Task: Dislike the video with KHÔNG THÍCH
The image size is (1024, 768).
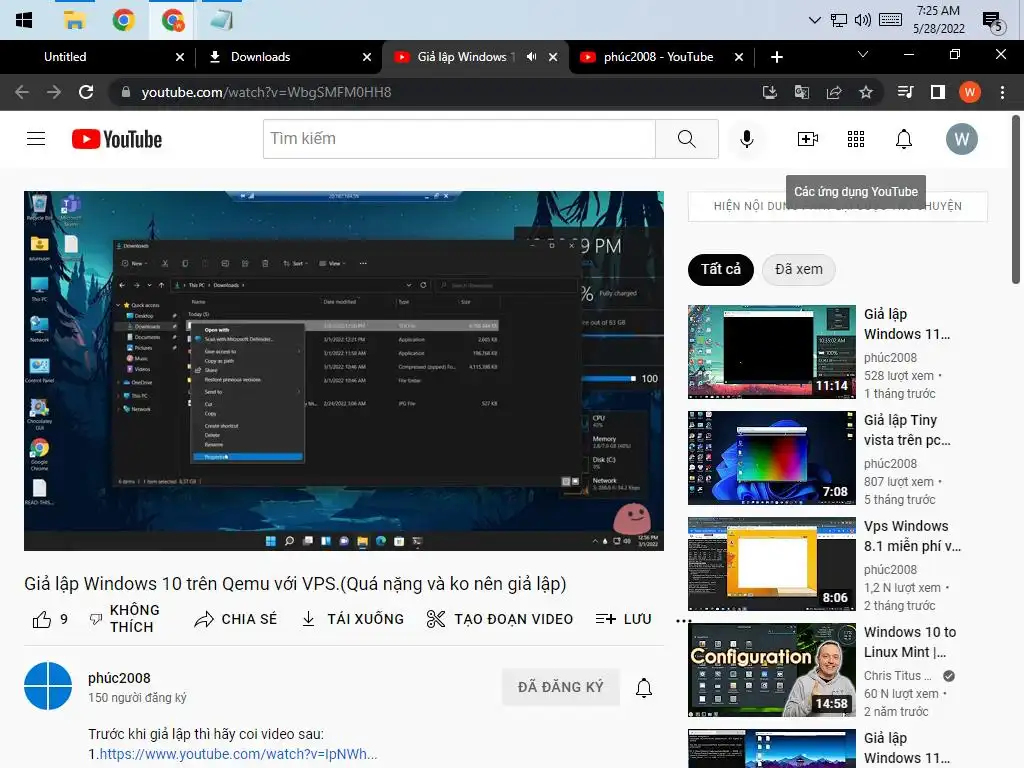Action: click(125, 618)
